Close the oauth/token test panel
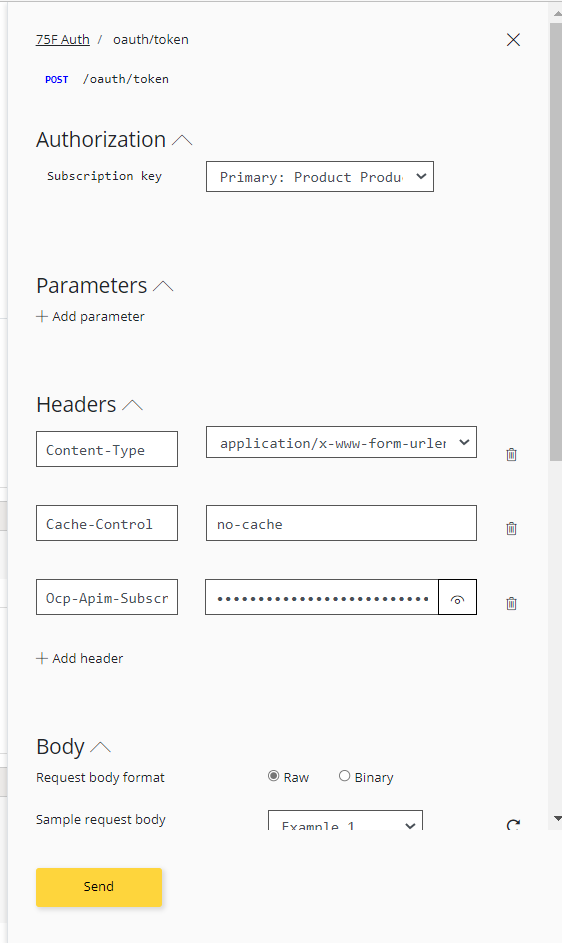This screenshot has height=943, width=562. [x=513, y=40]
